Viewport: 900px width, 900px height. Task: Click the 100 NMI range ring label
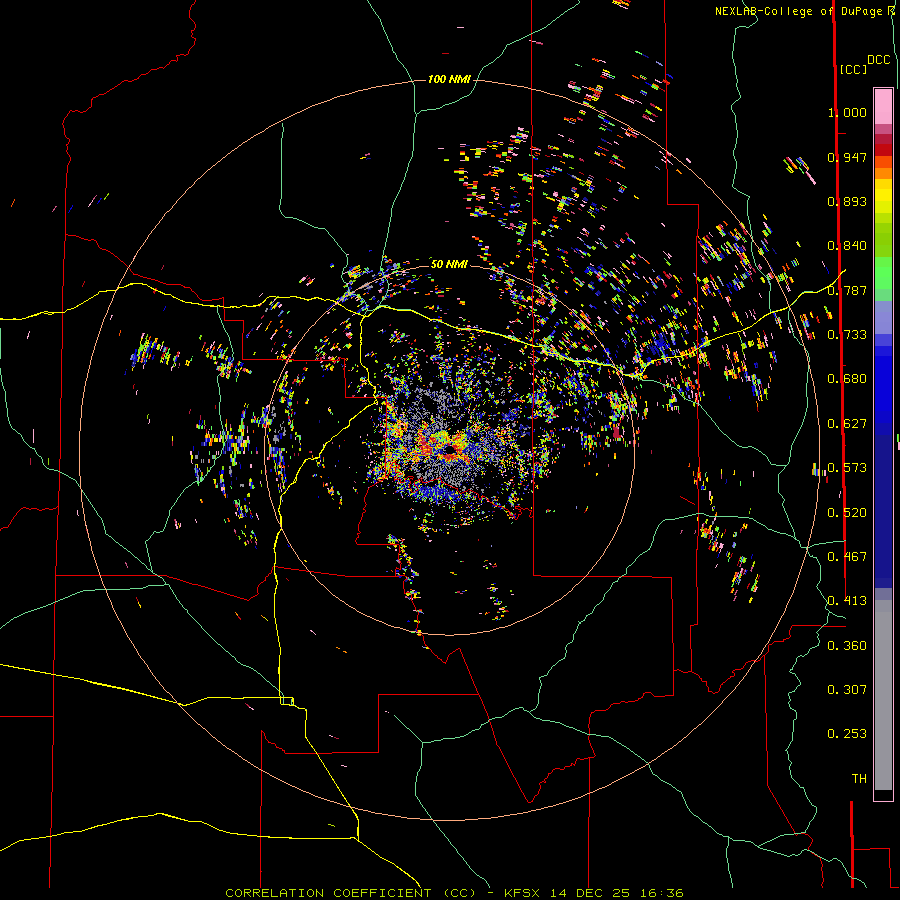[449, 79]
